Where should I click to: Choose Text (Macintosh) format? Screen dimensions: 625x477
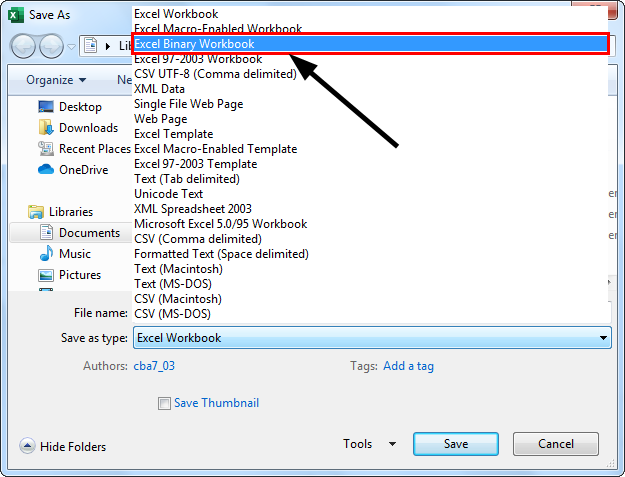(369, 269)
